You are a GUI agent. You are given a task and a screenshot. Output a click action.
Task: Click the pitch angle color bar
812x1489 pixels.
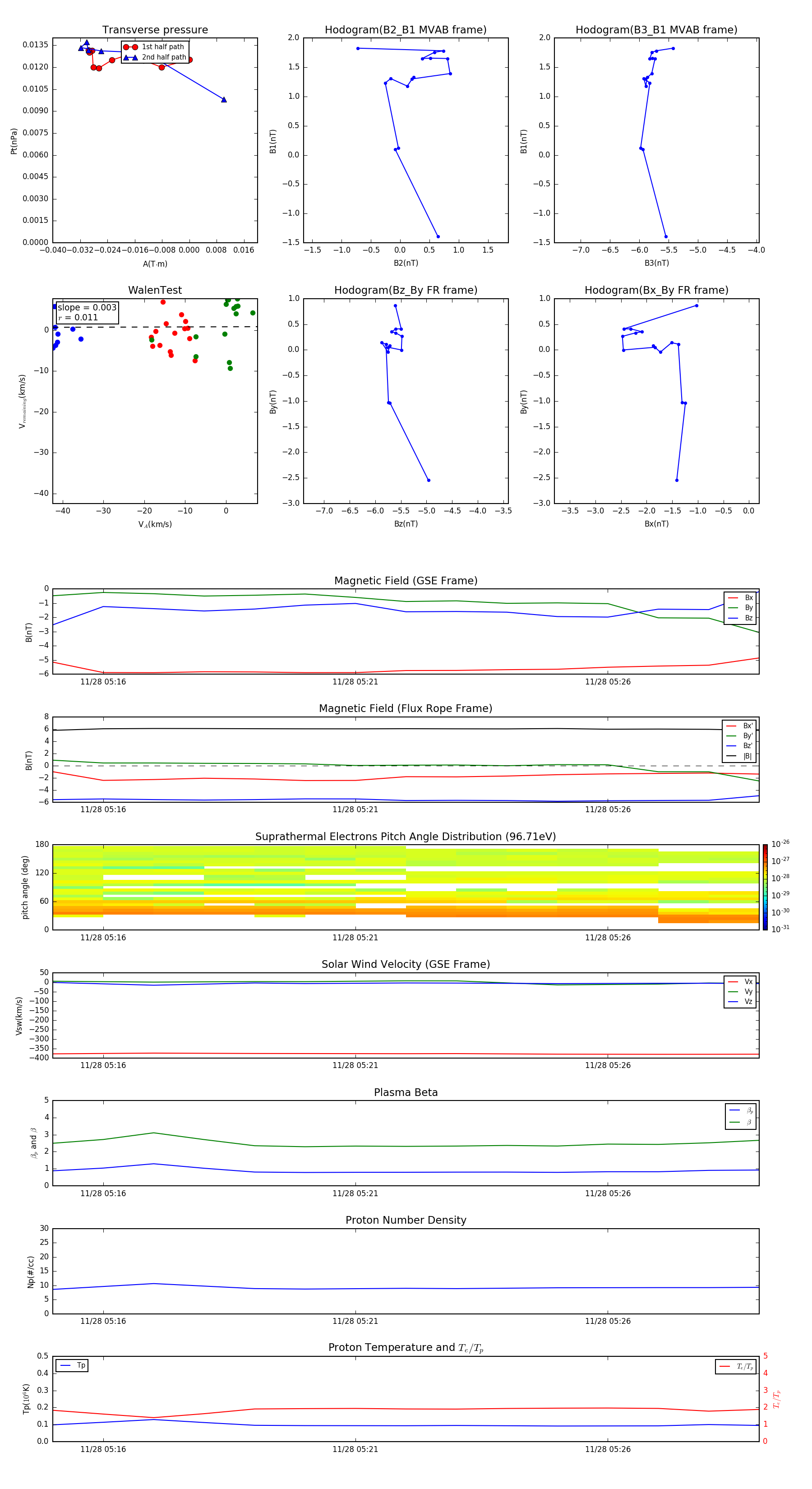(x=765, y=887)
